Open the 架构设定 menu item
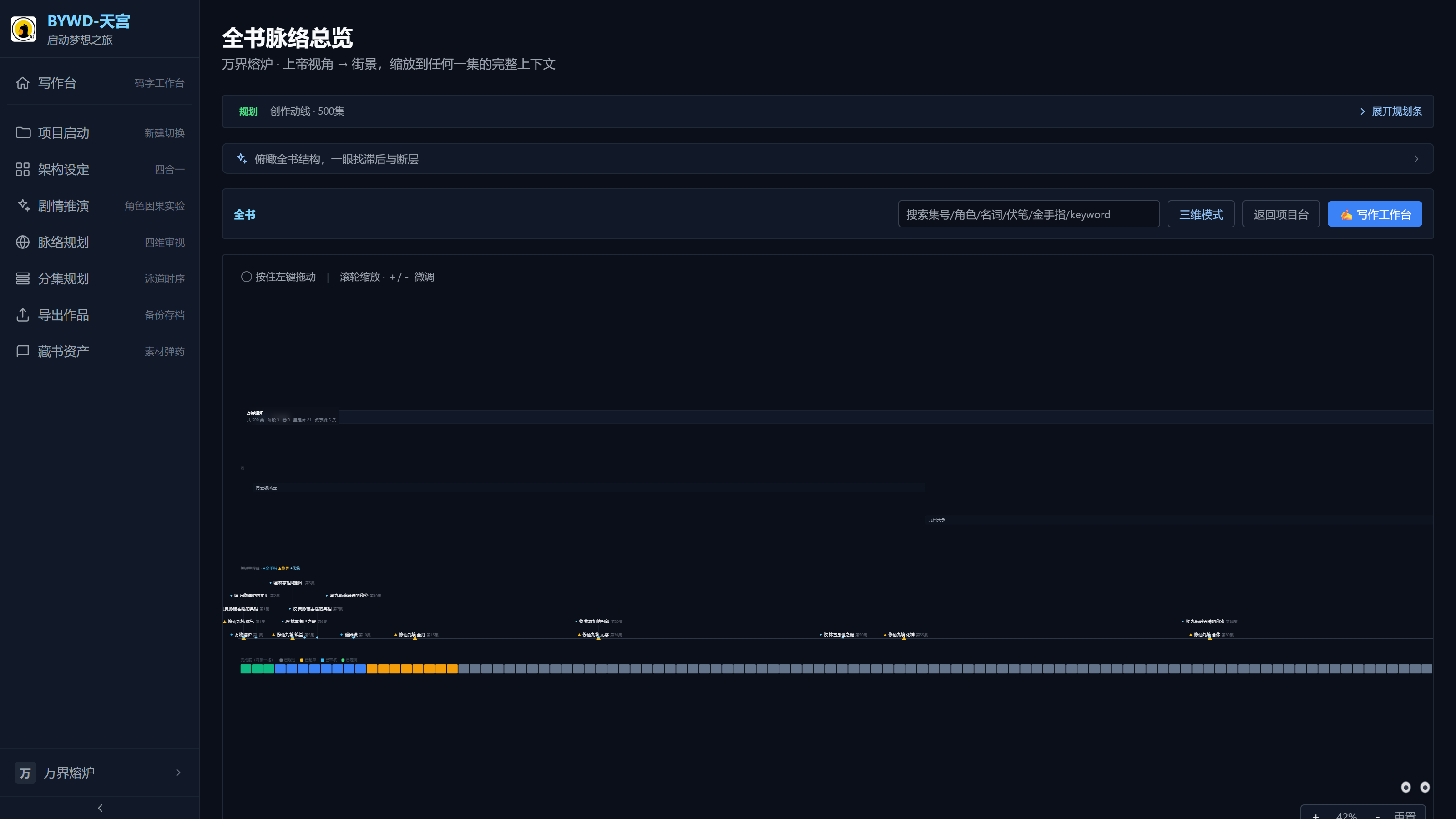Image resolution: width=1456 pixels, height=819 pixels. click(100, 170)
